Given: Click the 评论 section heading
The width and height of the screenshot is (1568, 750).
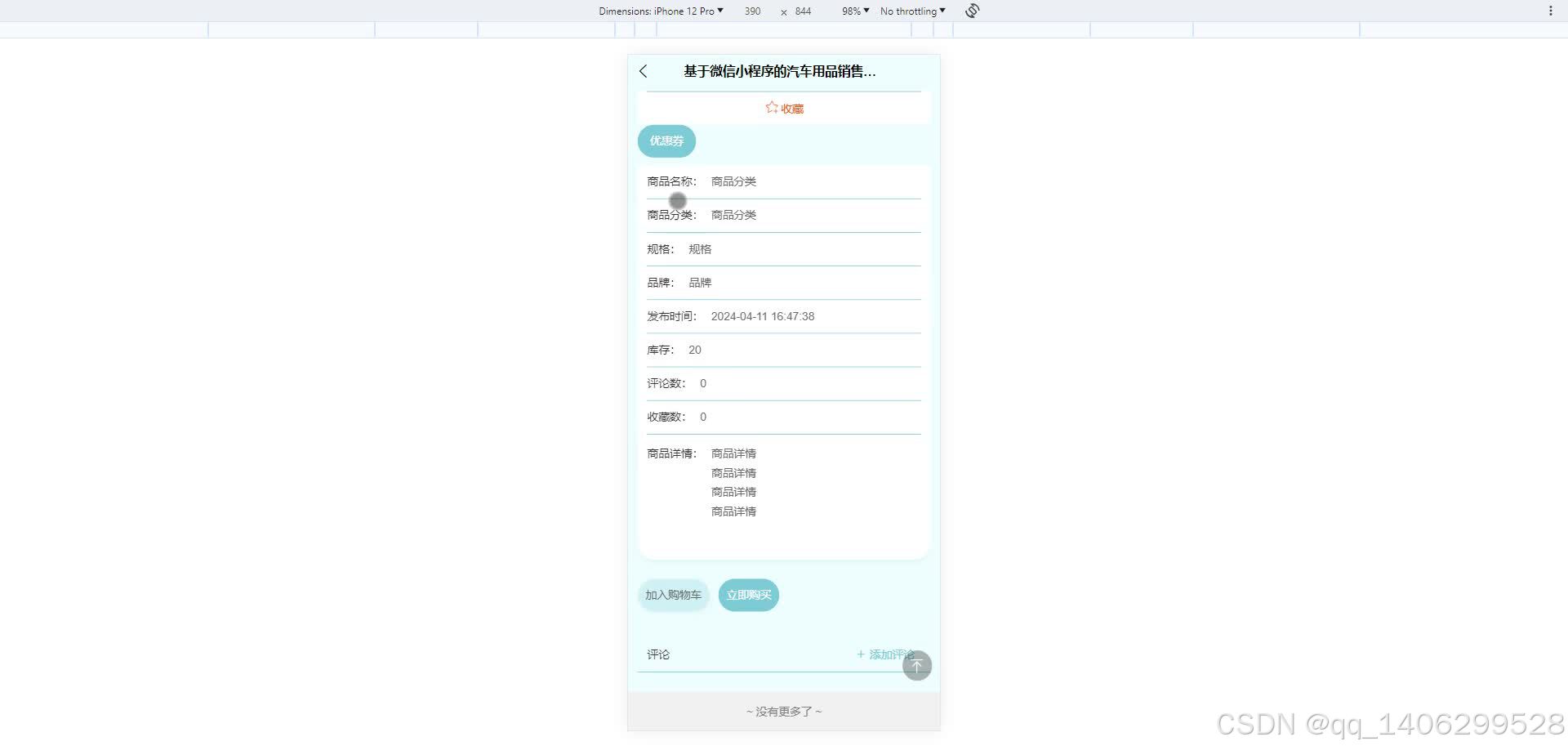Looking at the screenshot, I should [658, 654].
